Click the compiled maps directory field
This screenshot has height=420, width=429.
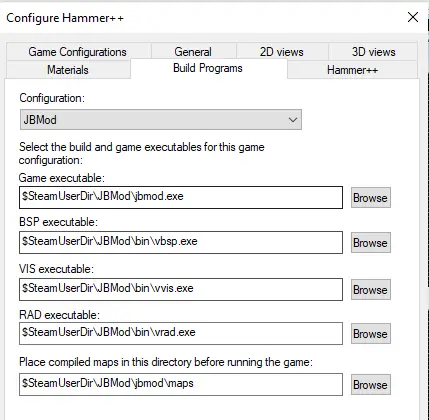tap(181, 384)
